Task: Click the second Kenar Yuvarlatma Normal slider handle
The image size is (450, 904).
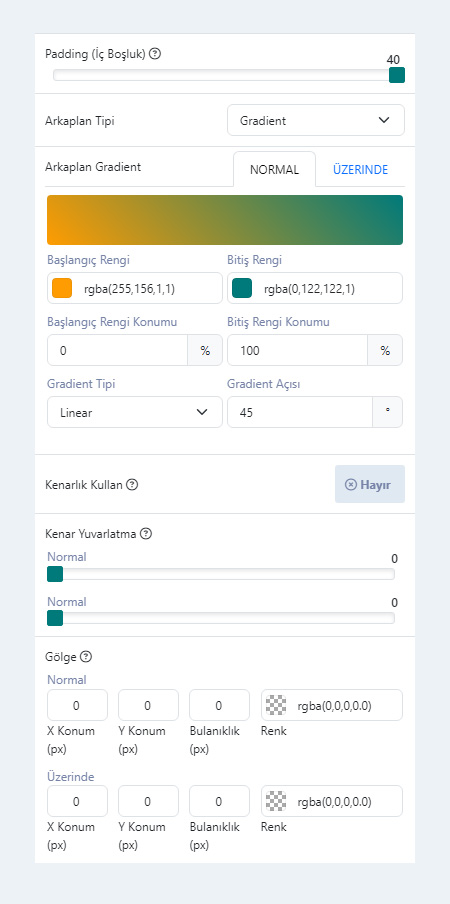Action: click(x=55, y=618)
